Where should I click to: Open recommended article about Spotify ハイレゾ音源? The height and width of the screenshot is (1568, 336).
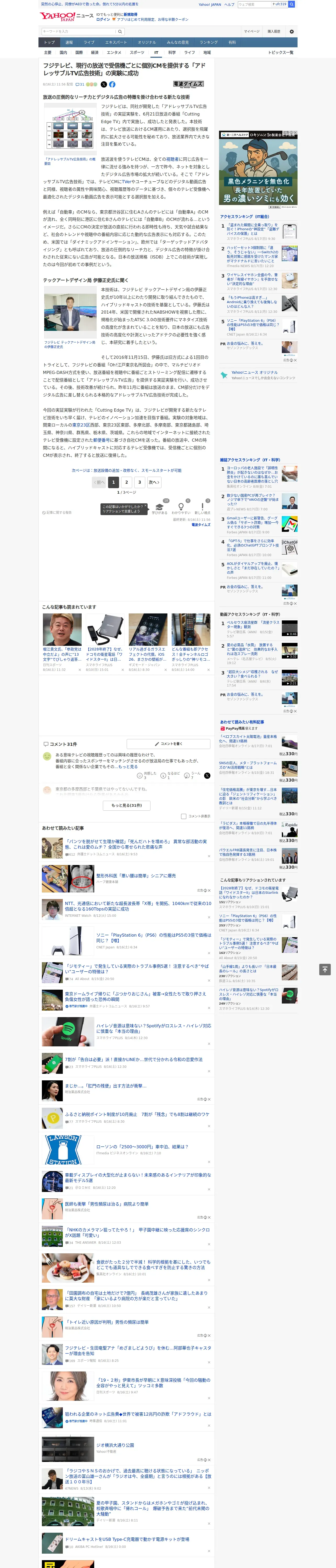click(154, 1028)
